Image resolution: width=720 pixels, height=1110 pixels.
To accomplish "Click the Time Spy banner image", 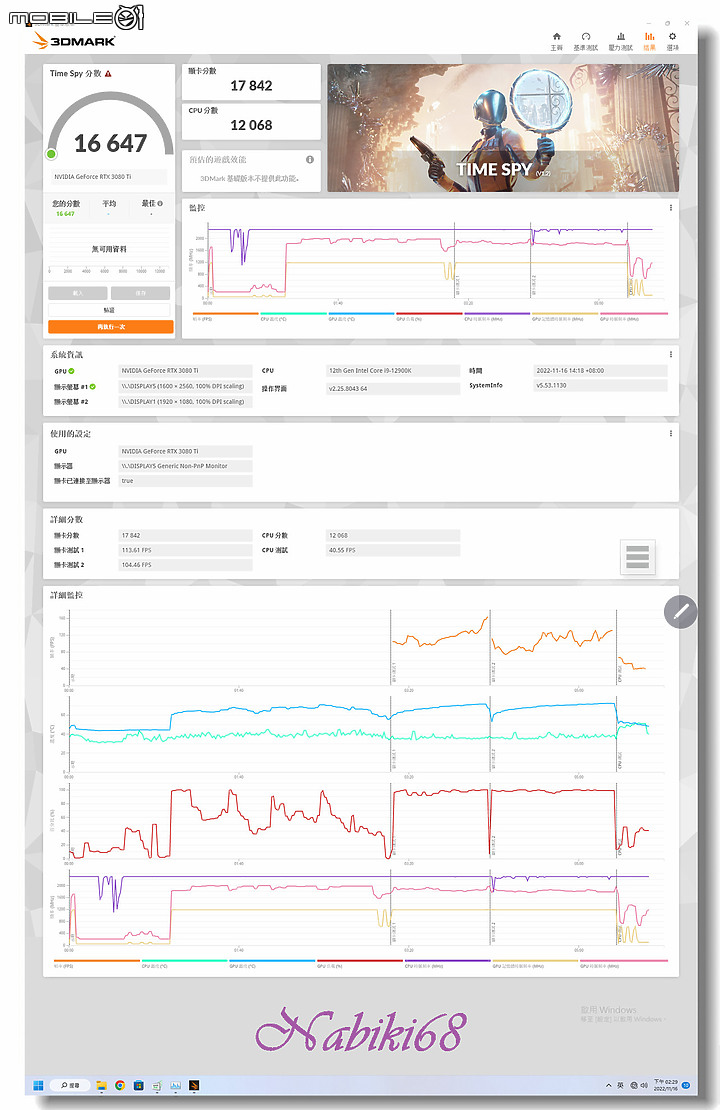I will 503,128.
